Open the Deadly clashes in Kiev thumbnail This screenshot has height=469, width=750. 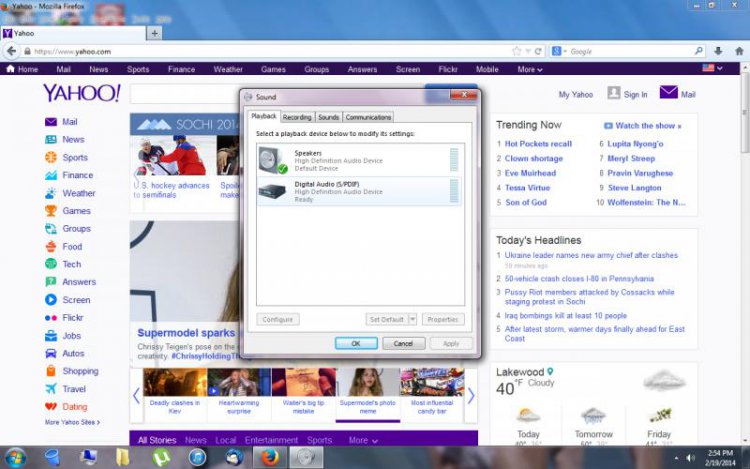click(175, 391)
